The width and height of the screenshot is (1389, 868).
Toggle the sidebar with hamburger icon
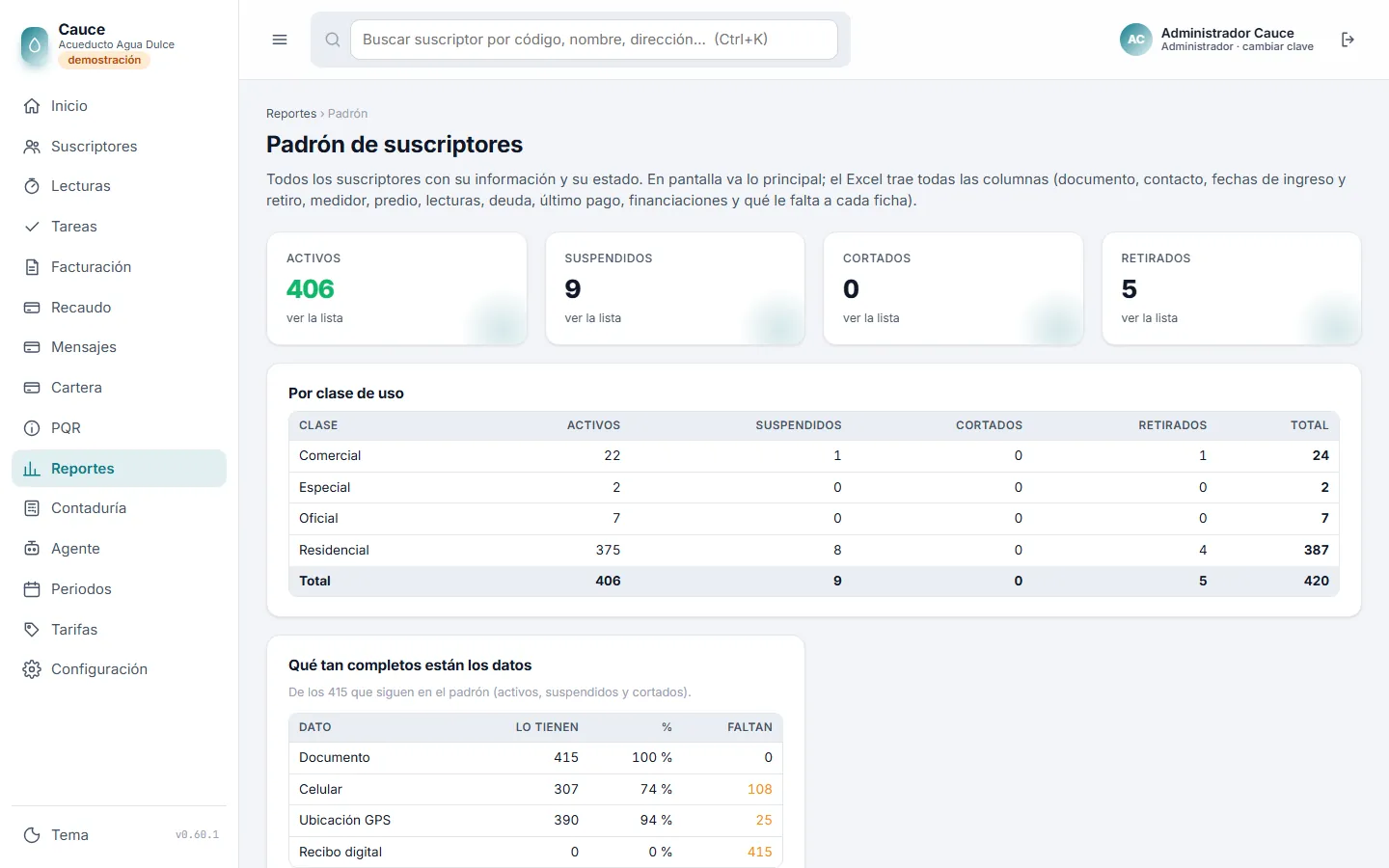click(x=280, y=40)
